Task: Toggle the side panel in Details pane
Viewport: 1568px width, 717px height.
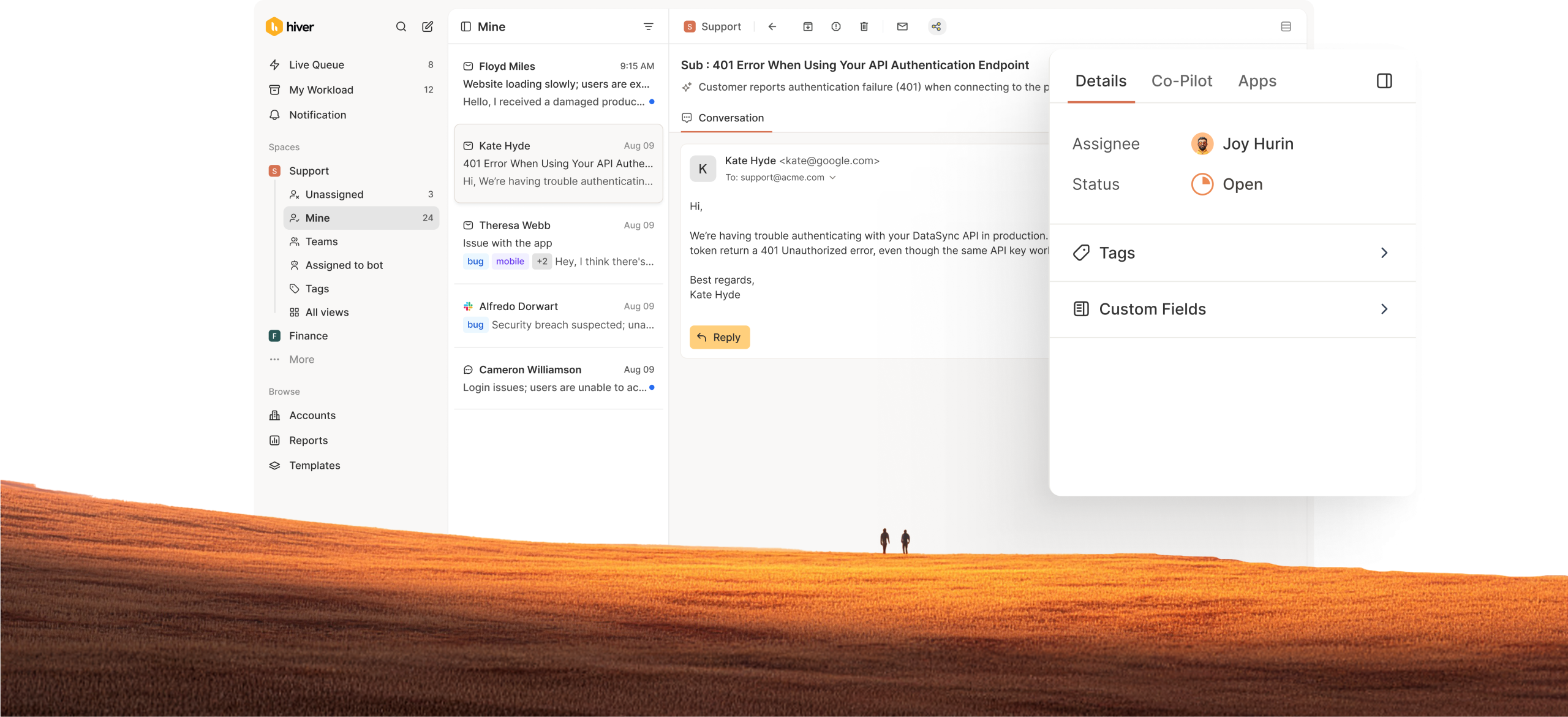Action: click(1384, 81)
